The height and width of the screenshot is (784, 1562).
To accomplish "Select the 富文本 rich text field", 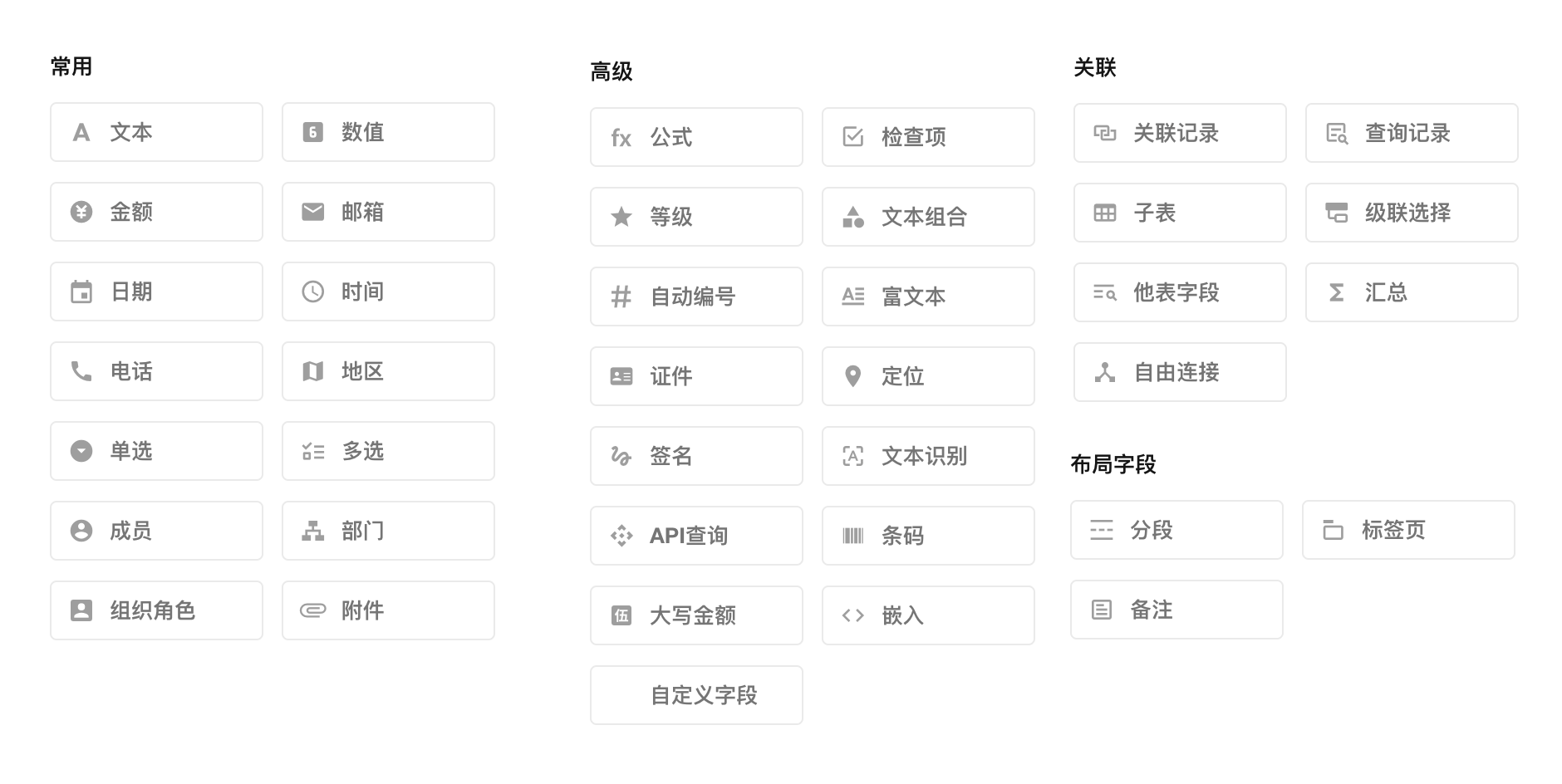I will click(x=928, y=296).
